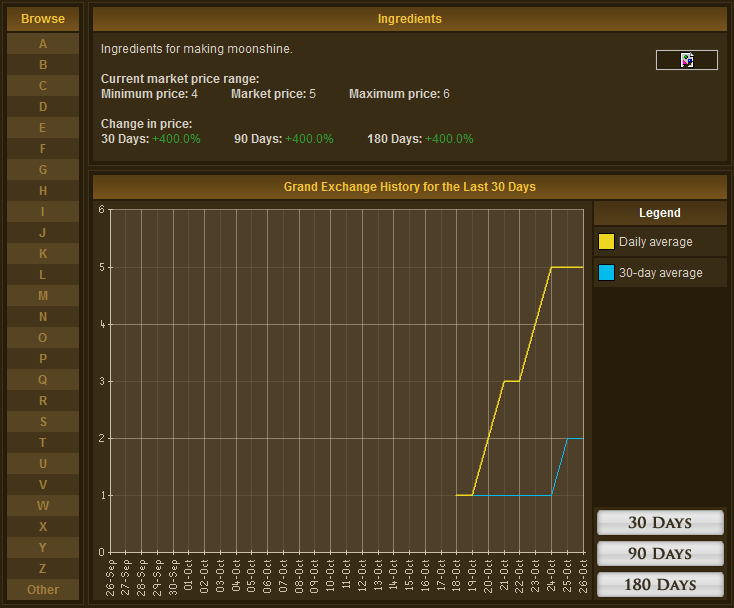Browse items starting with A

point(43,44)
